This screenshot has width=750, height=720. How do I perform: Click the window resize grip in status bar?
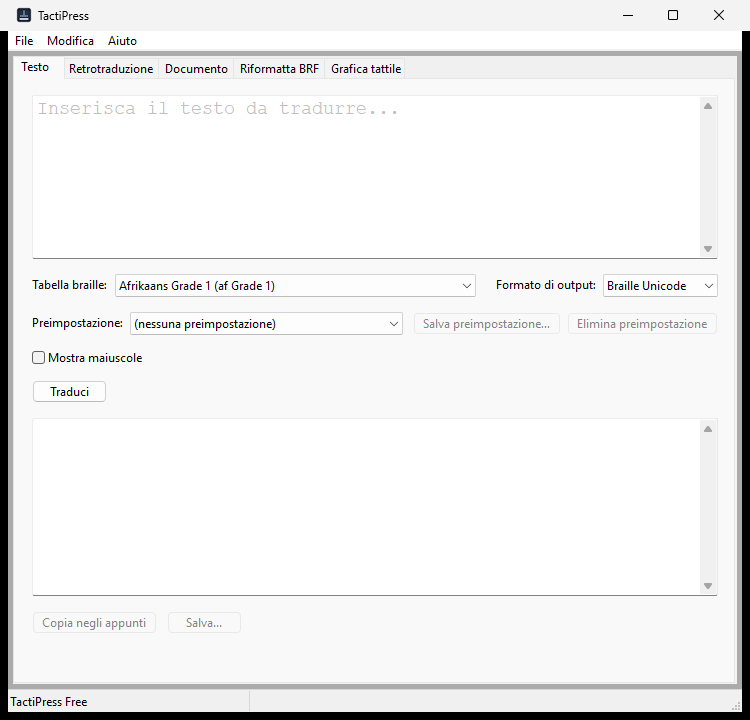(736, 706)
